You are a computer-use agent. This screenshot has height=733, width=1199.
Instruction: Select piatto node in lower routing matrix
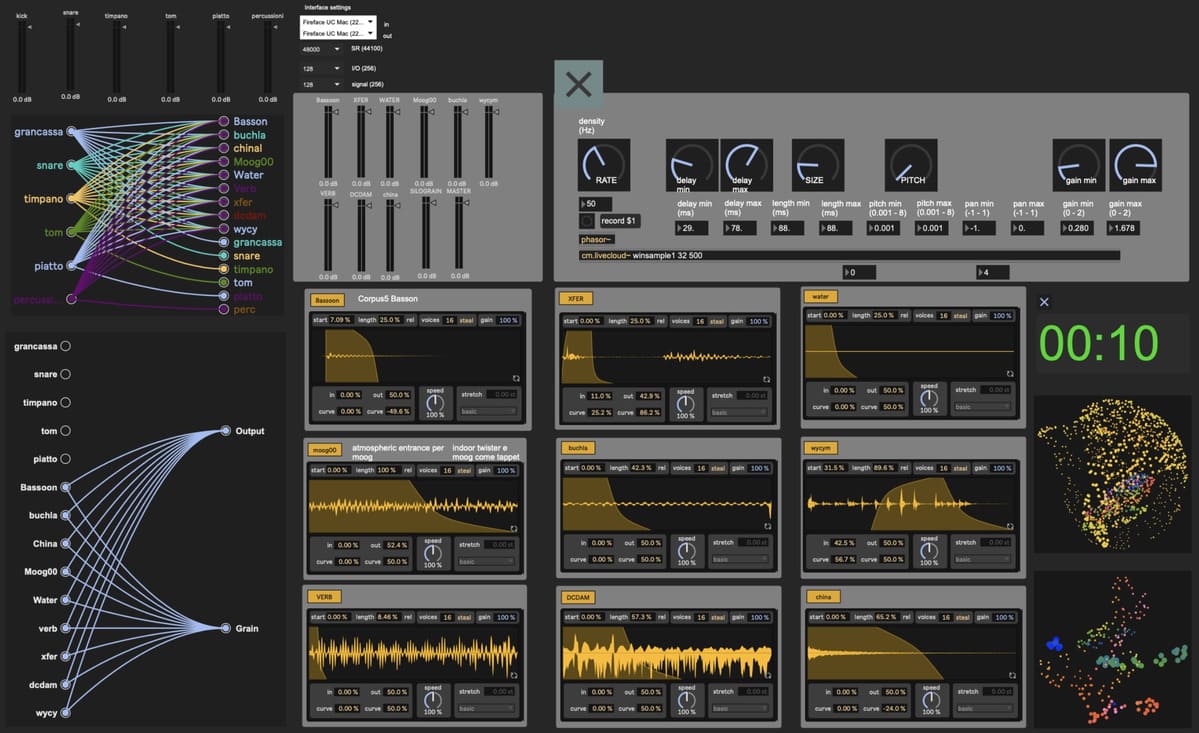[x=66, y=459]
